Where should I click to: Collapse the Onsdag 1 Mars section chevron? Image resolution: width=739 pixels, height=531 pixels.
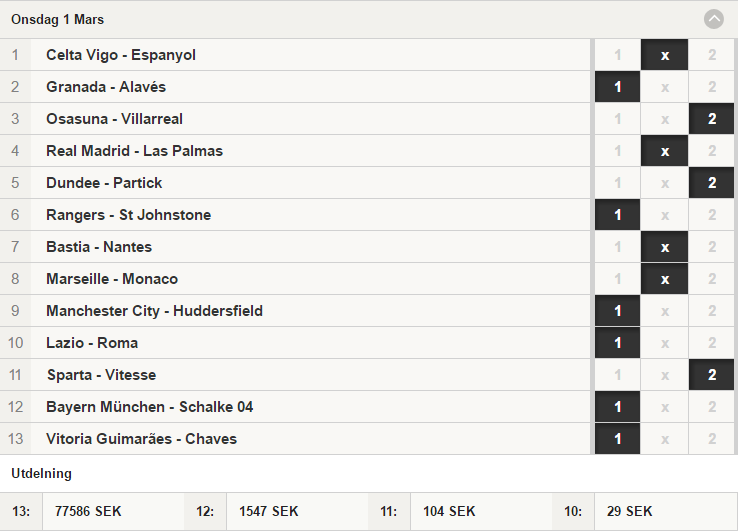coord(714,19)
